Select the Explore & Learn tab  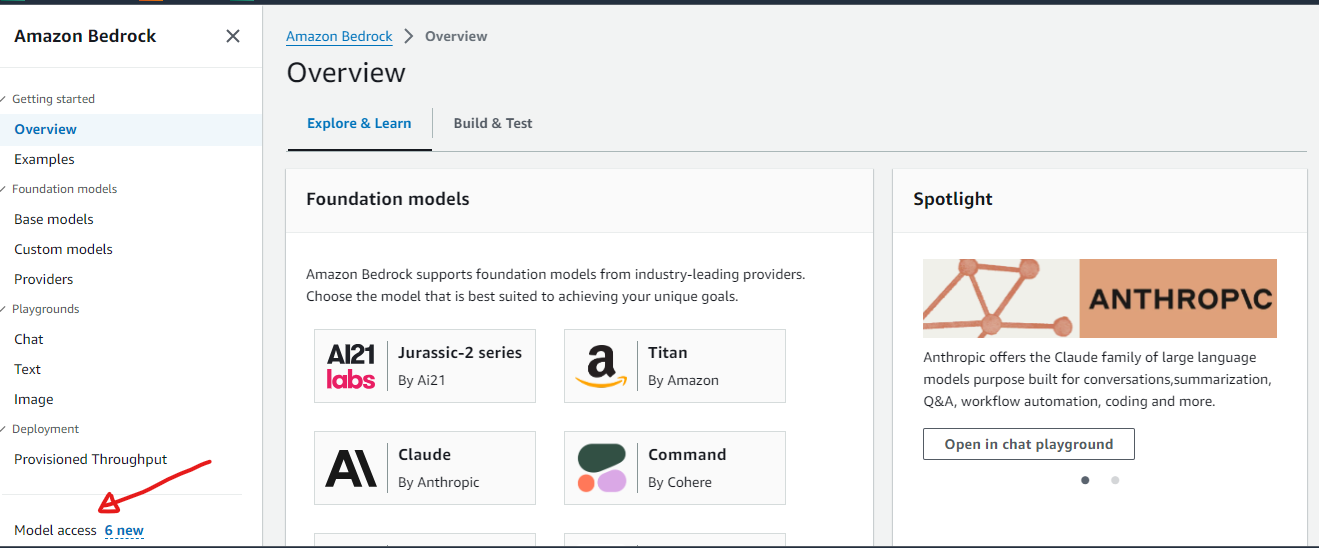(359, 123)
